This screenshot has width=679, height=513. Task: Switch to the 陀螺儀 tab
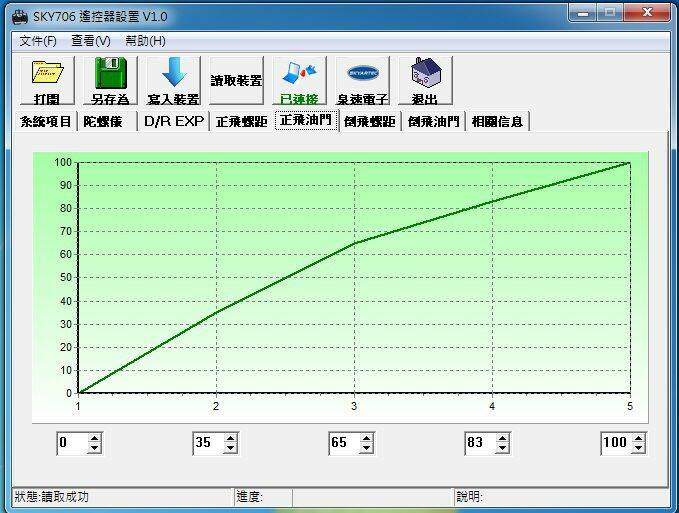click(x=104, y=122)
